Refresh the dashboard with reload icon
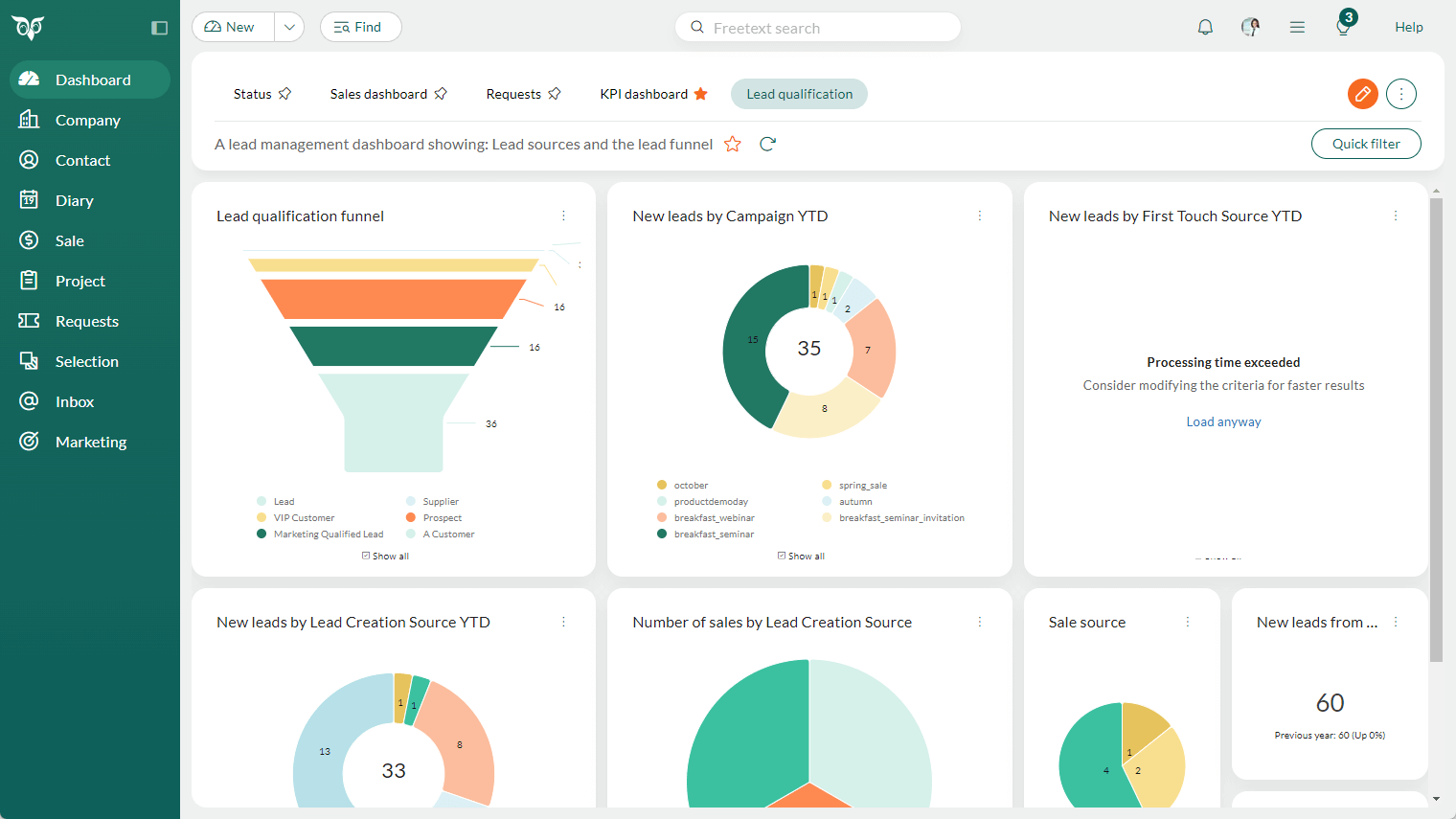The width and height of the screenshot is (1456, 819). pos(767,144)
